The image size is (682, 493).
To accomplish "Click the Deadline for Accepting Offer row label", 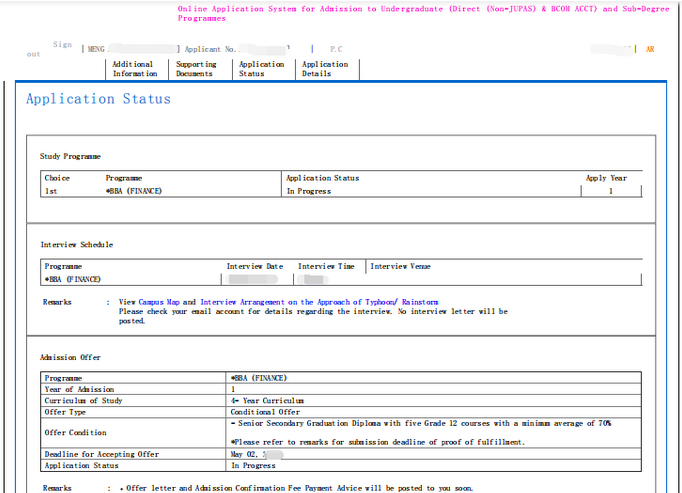I will click(x=101, y=454).
